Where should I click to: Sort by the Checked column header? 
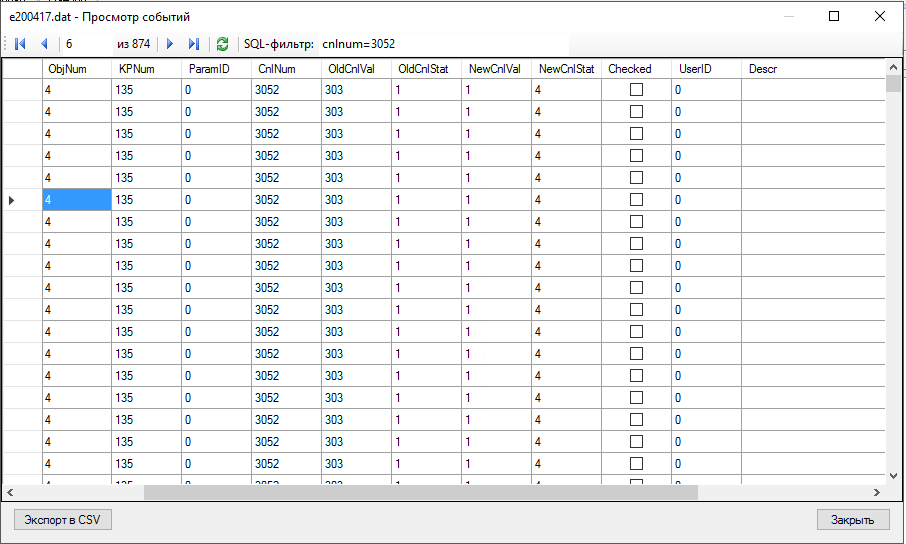636,69
